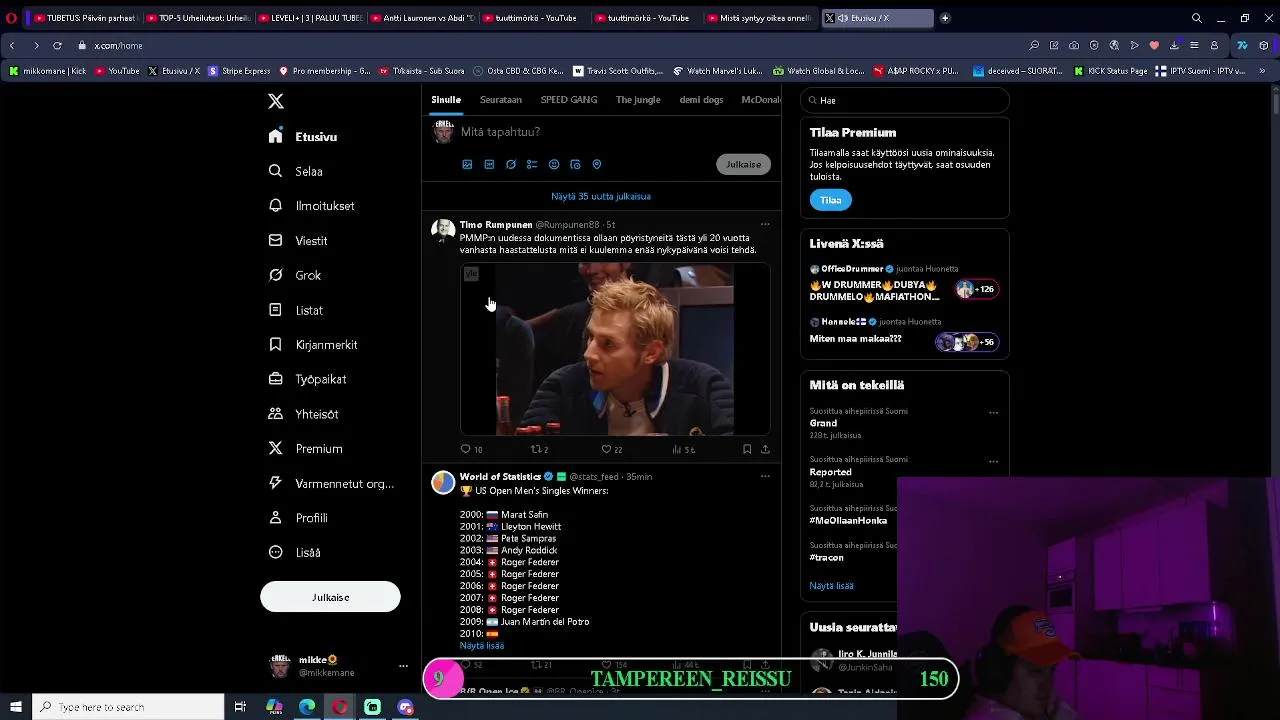The image size is (1280, 720).
Task: Expand Näytä lisää on US Open post
Action: coord(481,646)
